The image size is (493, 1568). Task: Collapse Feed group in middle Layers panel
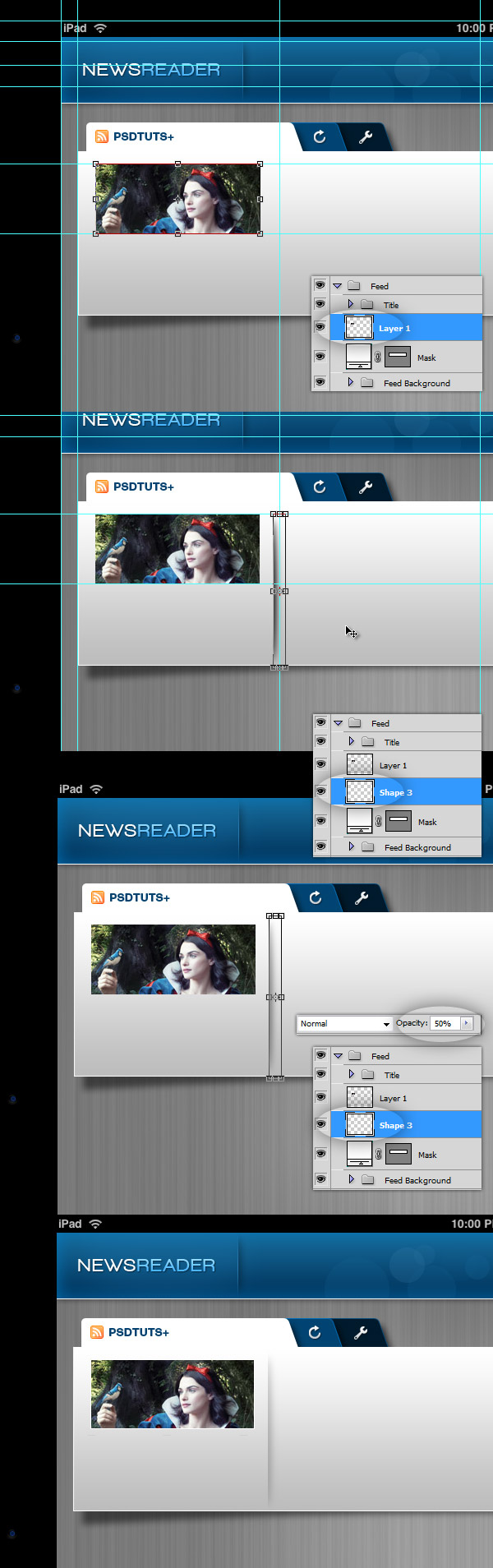point(338,723)
